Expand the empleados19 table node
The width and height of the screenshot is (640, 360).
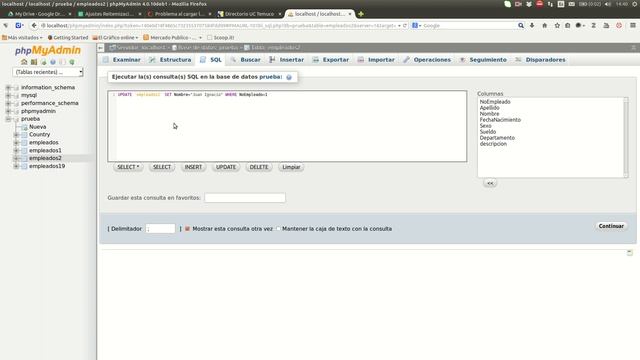point(16,167)
